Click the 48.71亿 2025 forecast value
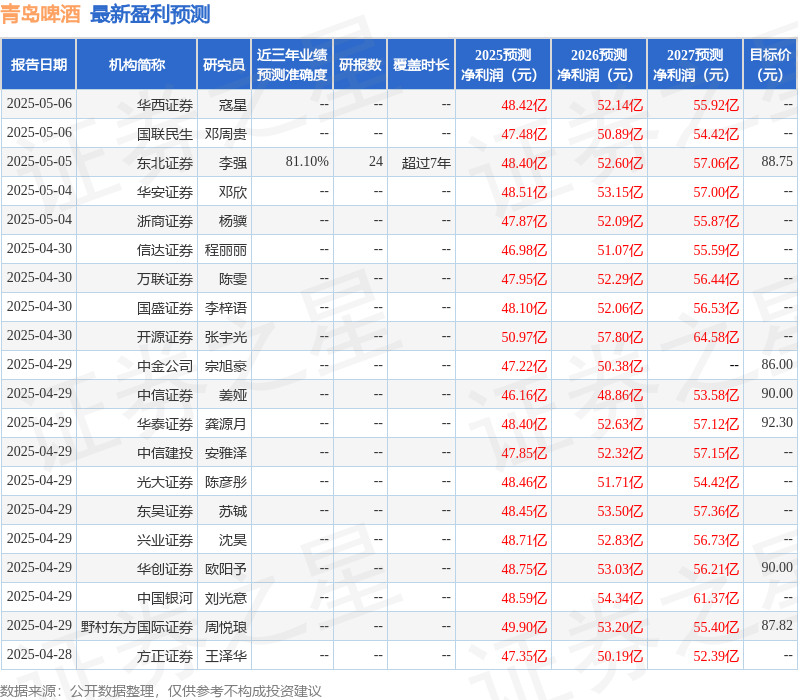Screen dimensions: 798x700 pyautogui.click(x=524, y=541)
